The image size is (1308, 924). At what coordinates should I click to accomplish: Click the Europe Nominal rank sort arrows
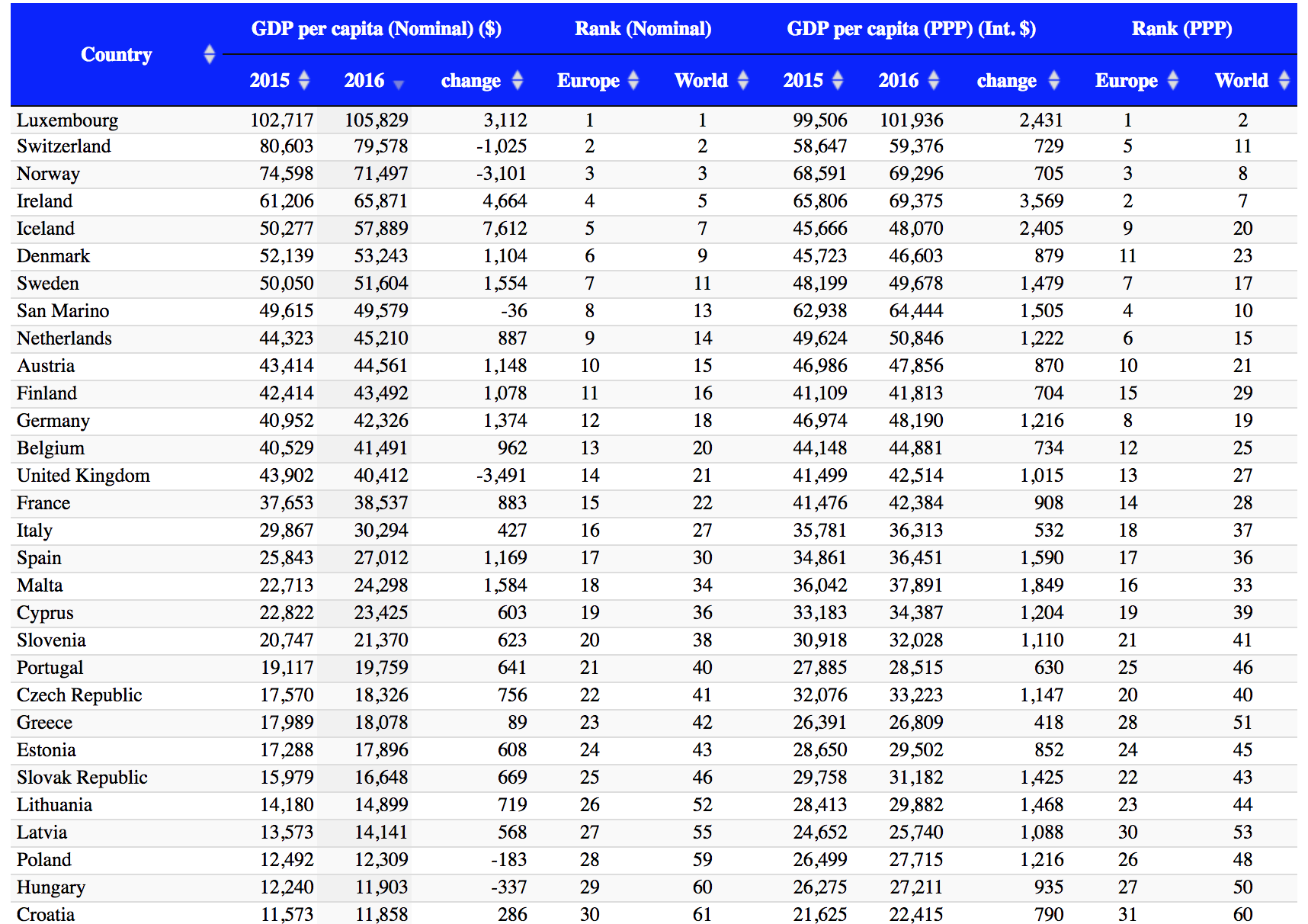point(633,80)
